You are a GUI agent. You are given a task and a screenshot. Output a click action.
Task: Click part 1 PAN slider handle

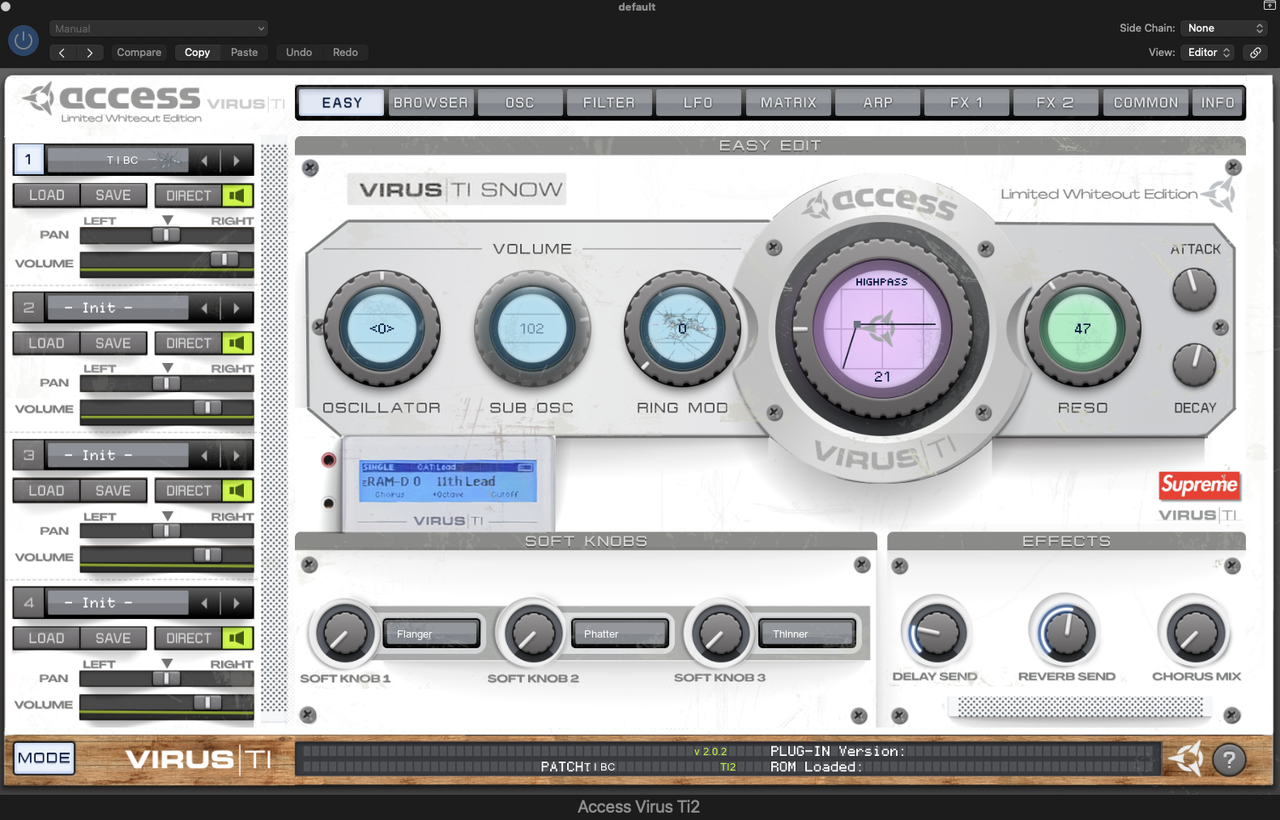tap(166, 235)
